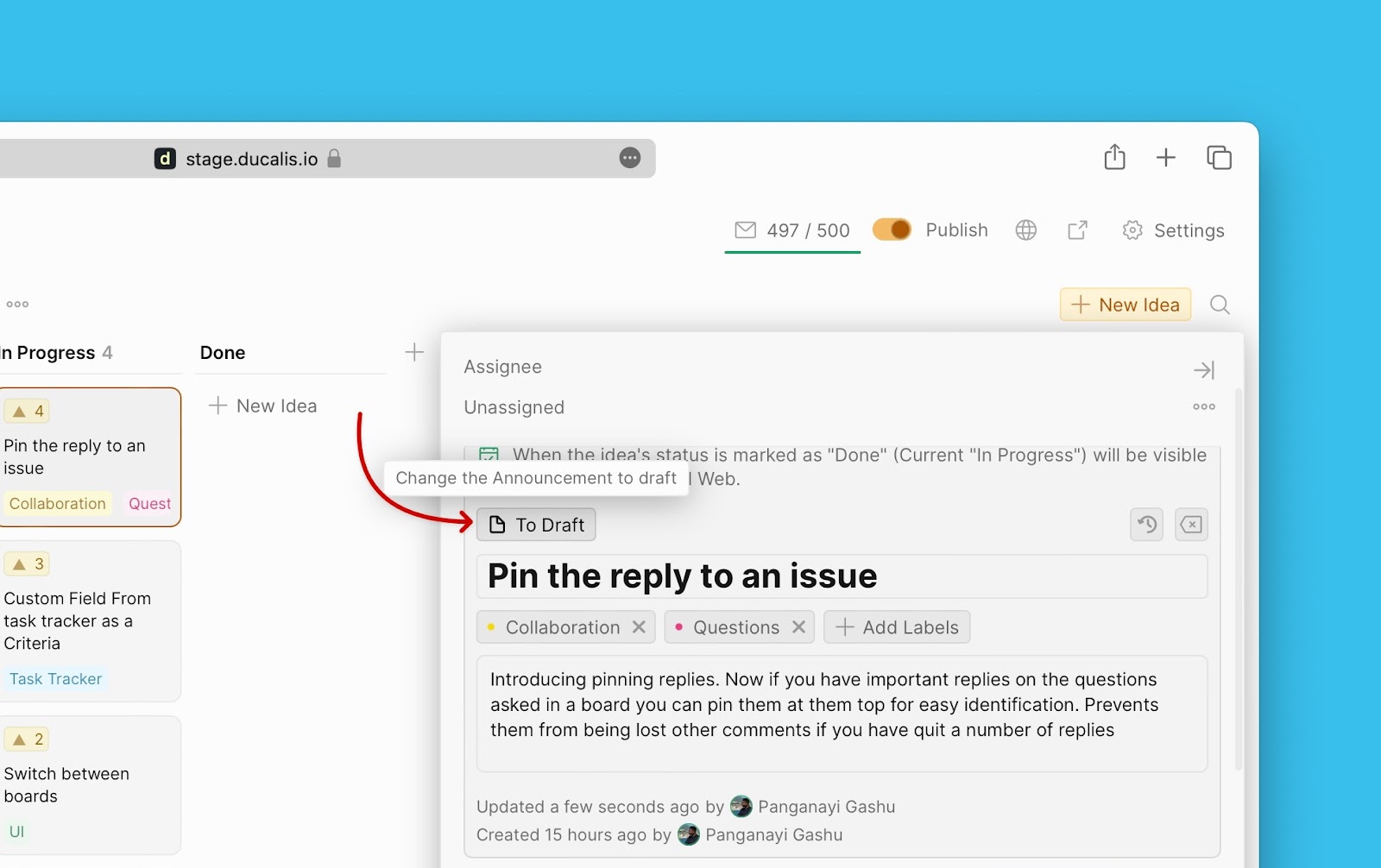1381x868 pixels.
Task: Remove the Questions label
Action: [798, 627]
